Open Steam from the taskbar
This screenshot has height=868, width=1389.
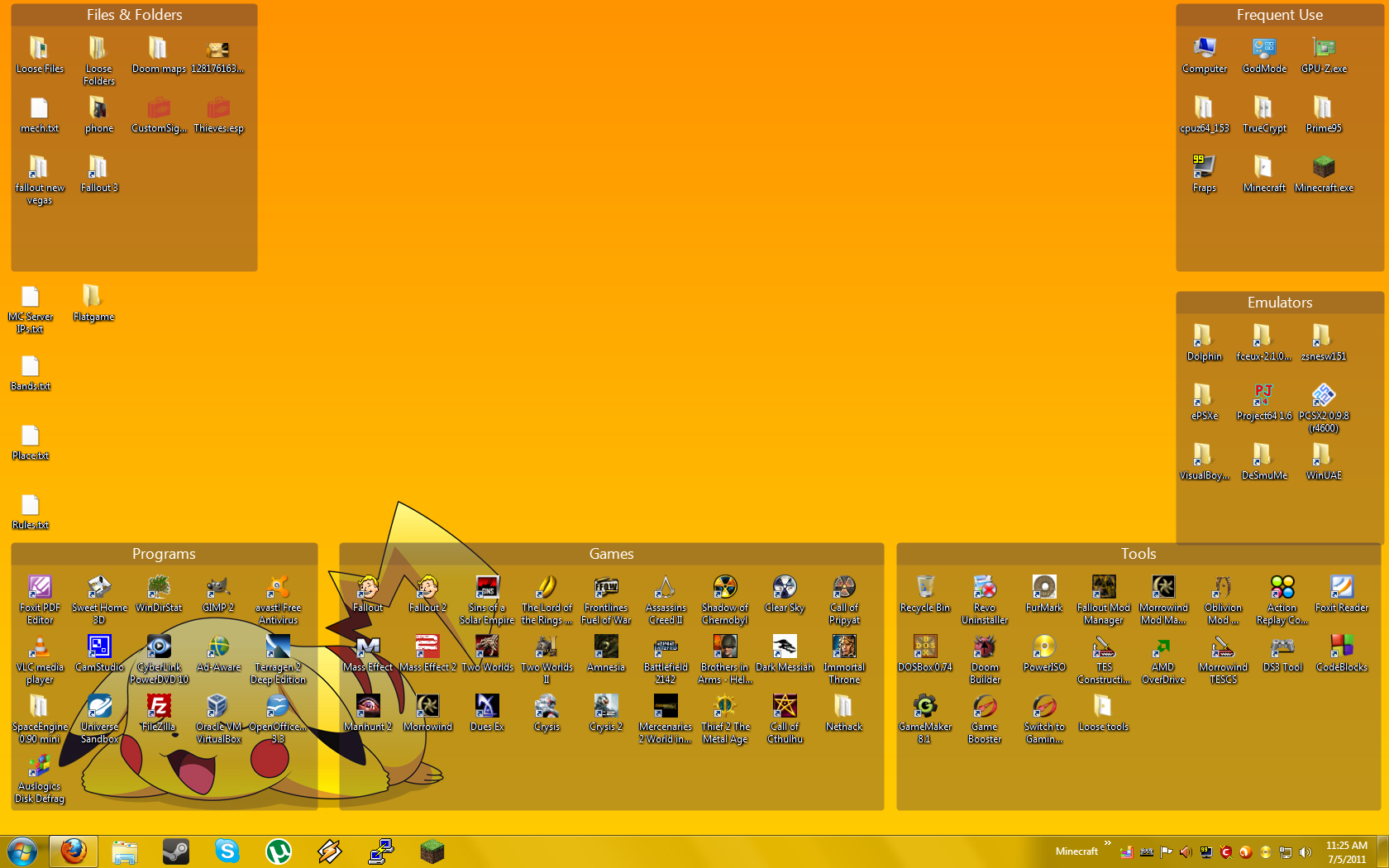[x=175, y=851]
